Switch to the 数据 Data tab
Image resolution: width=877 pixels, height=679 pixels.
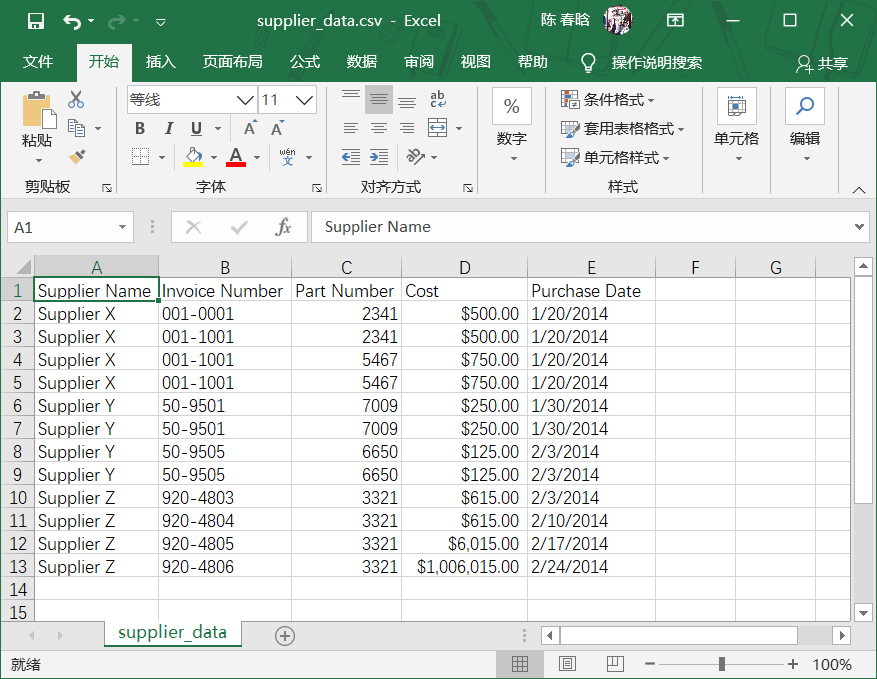point(361,62)
